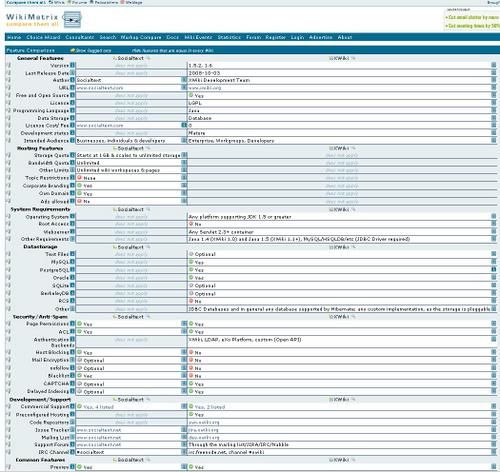Open info icon for PostgreSQL
Screen dimensions: 500x472
click(x=72, y=270)
